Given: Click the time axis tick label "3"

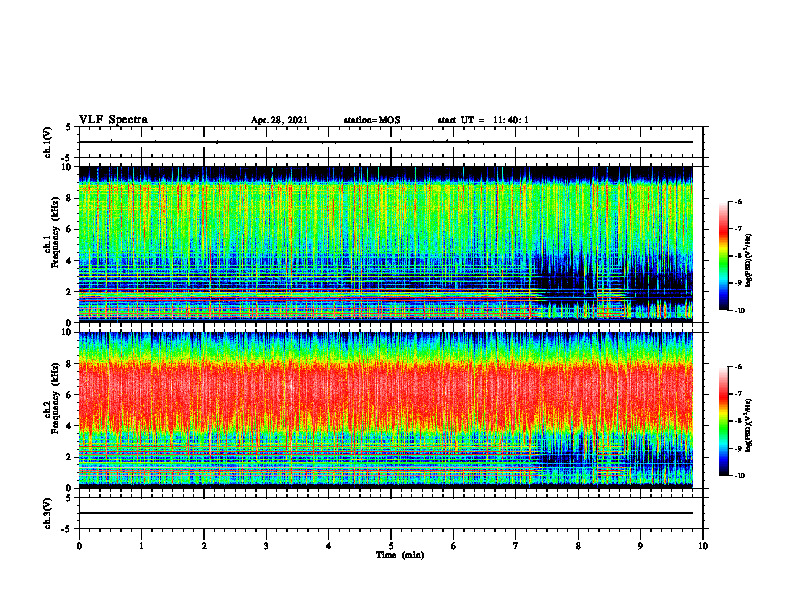Looking at the screenshot, I should (x=266, y=546).
